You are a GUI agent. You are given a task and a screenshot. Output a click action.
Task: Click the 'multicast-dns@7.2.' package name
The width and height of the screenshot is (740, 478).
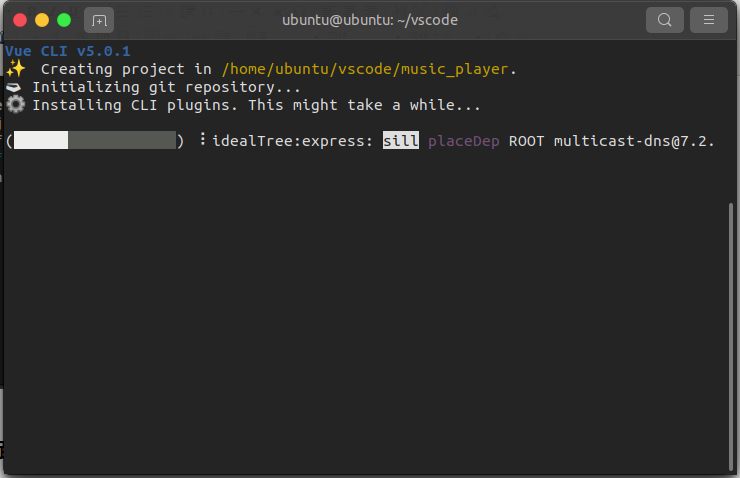tap(634, 140)
